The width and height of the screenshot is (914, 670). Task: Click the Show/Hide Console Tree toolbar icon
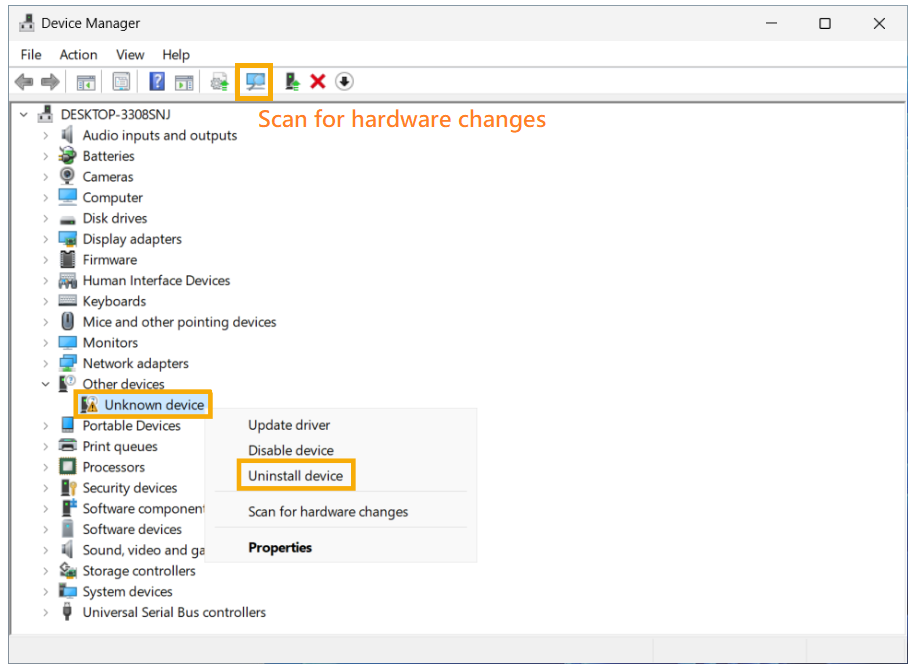tap(85, 82)
